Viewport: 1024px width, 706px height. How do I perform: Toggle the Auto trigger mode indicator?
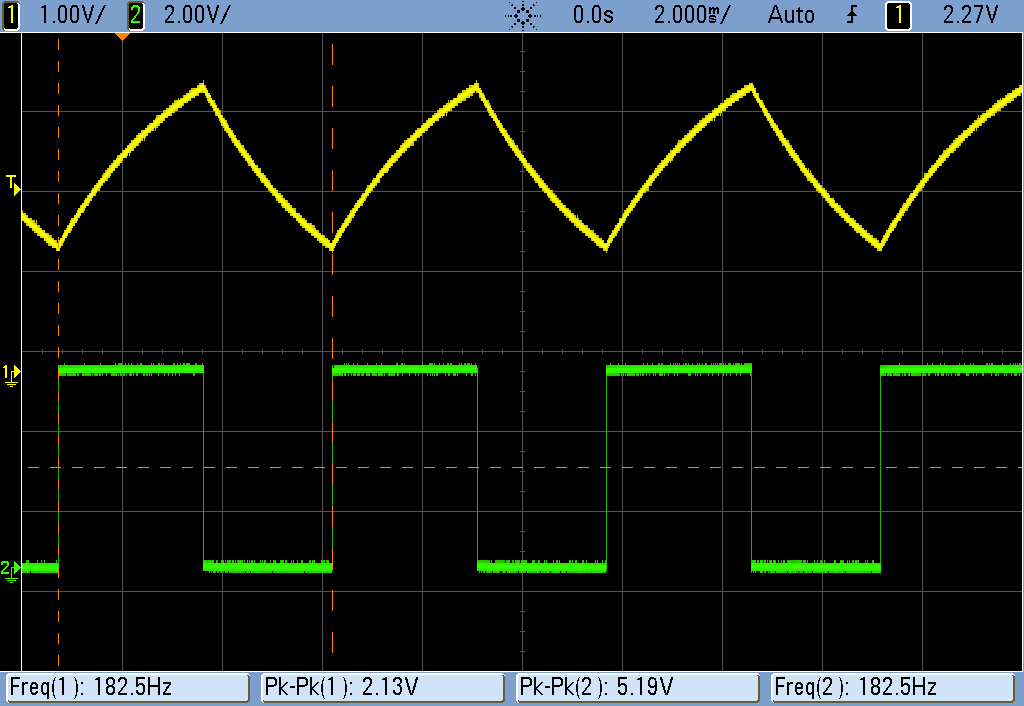tap(791, 15)
